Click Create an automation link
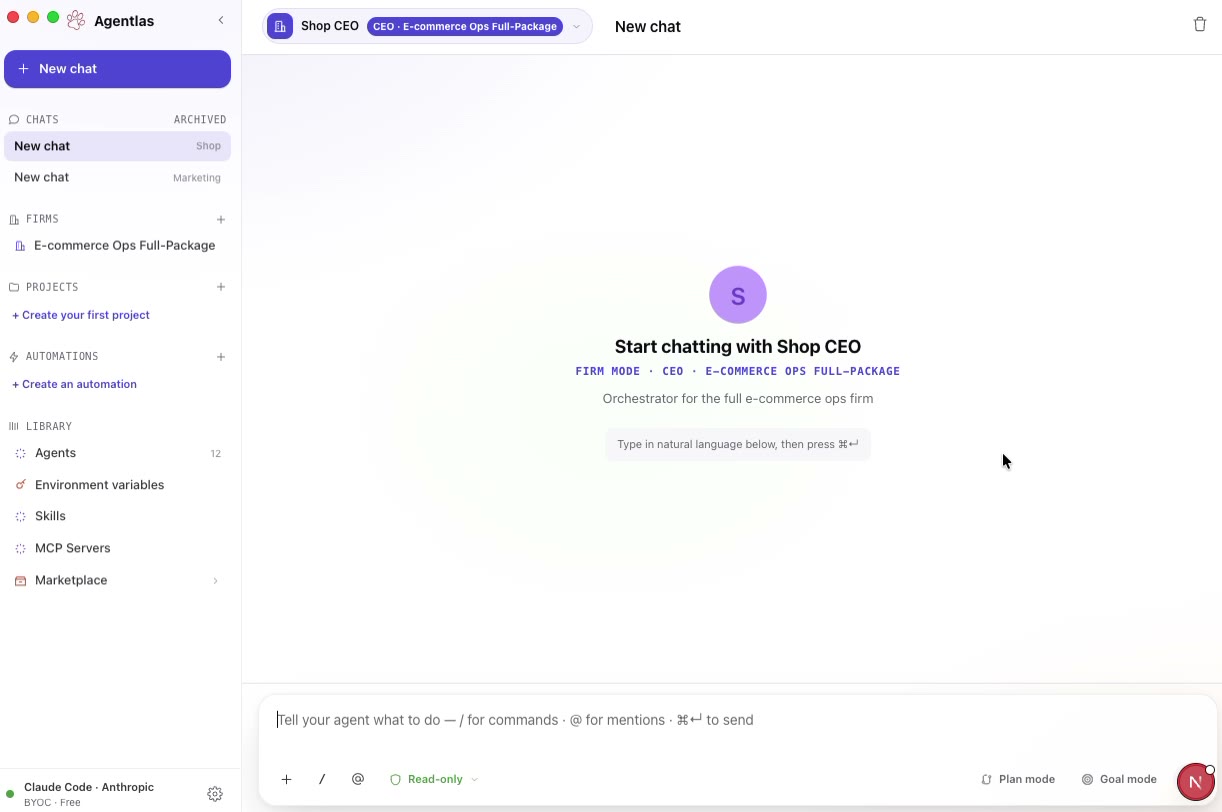This screenshot has height=812, width=1222. click(75, 384)
